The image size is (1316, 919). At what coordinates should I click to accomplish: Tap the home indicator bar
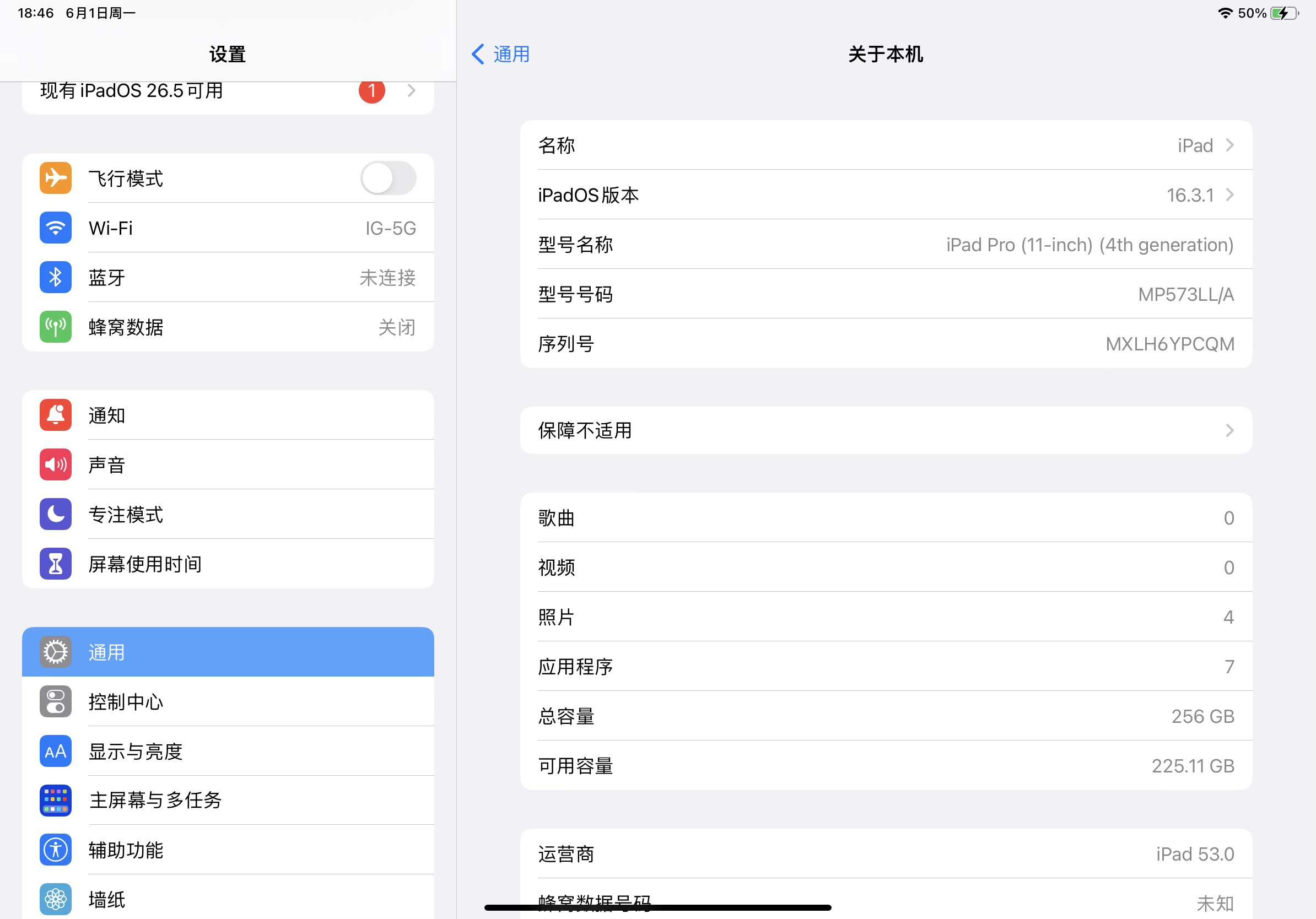pos(658,907)
